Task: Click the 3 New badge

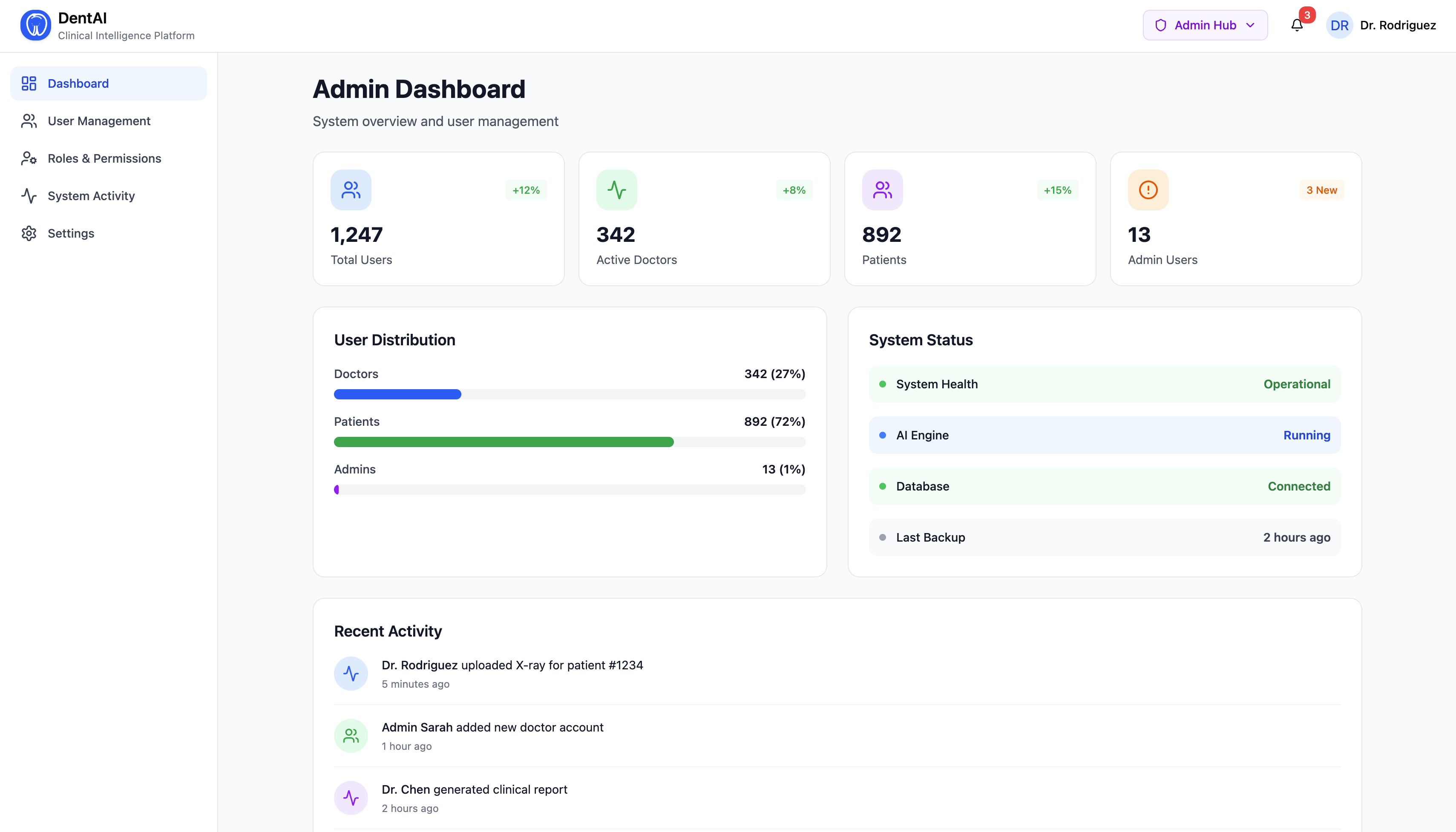Action: pos(1321,190)
